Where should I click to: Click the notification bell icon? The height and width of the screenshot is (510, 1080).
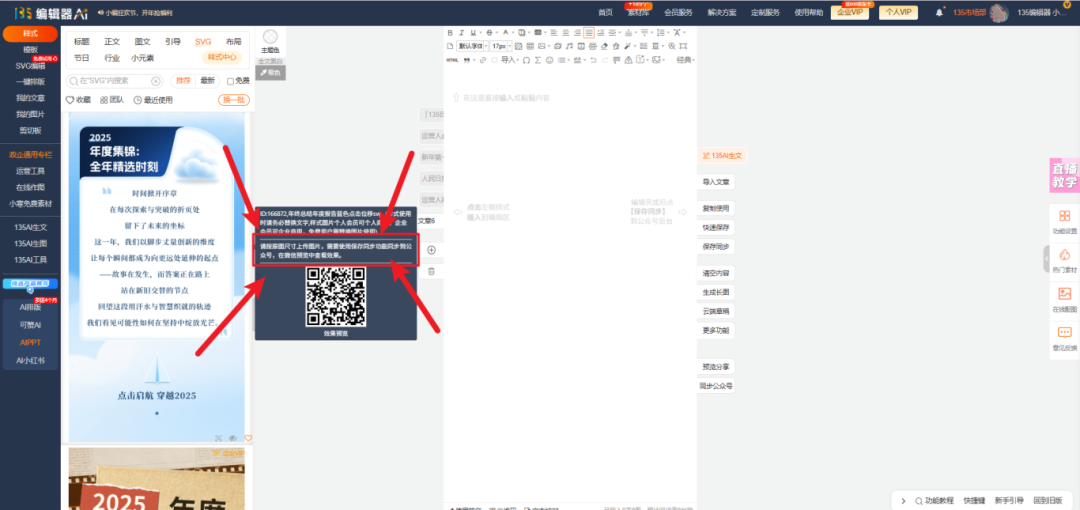pyautogui.click(x=939, y=12)
